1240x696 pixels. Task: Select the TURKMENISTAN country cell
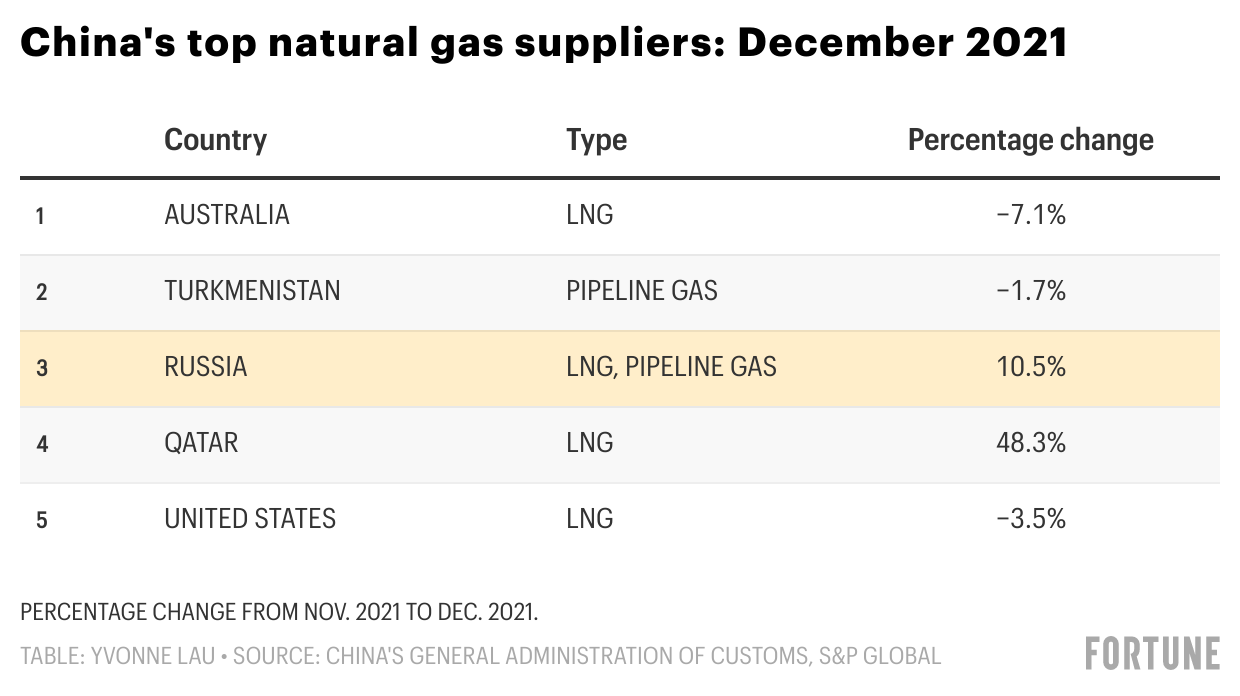252,291
